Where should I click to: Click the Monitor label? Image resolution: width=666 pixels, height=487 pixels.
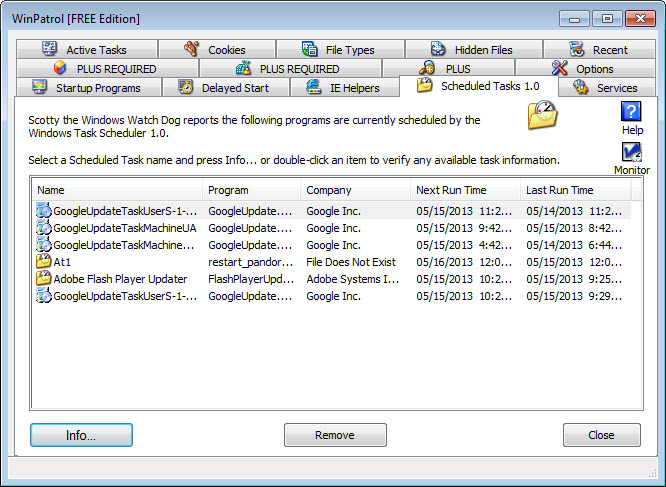point(632,170)
